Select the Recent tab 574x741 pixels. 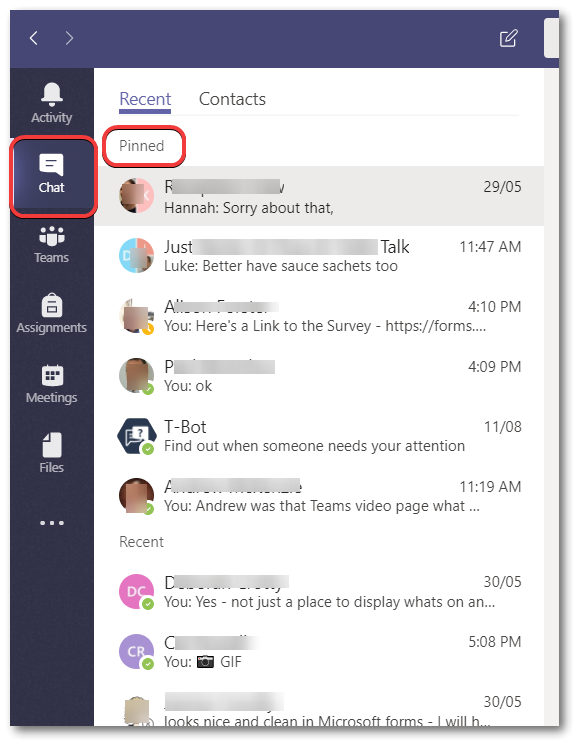145,99
